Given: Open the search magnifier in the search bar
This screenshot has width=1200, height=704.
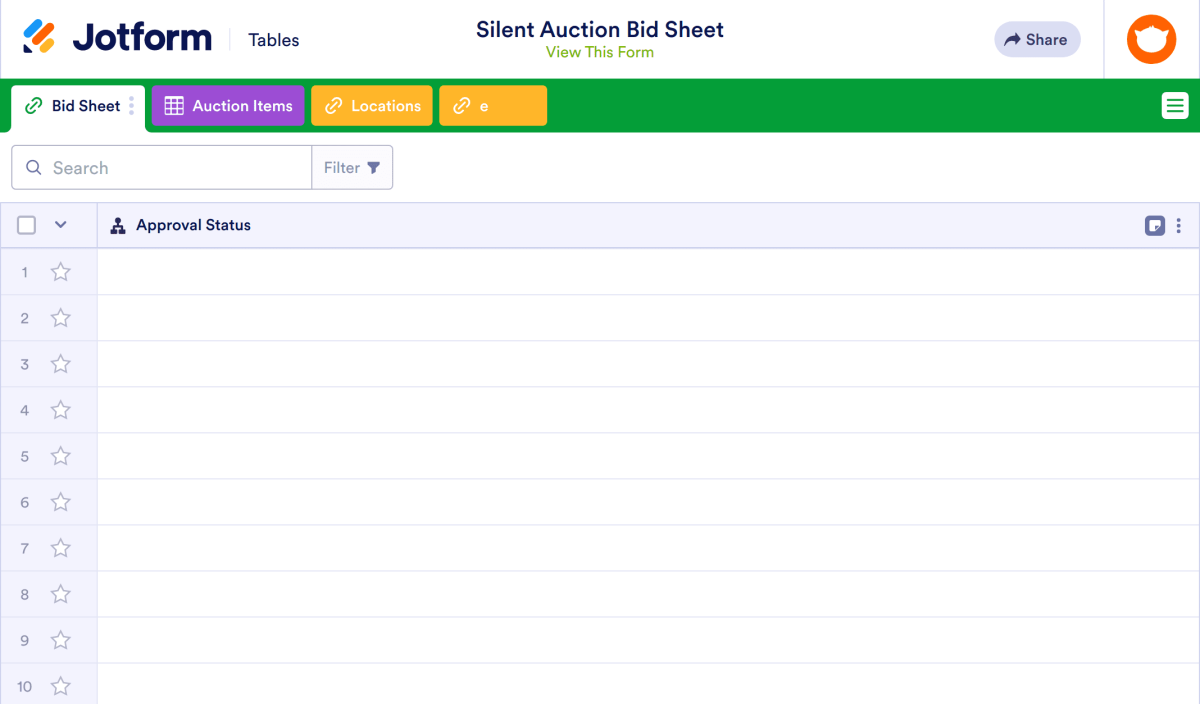Looking at the screenshot, I should tap(33, 167).
